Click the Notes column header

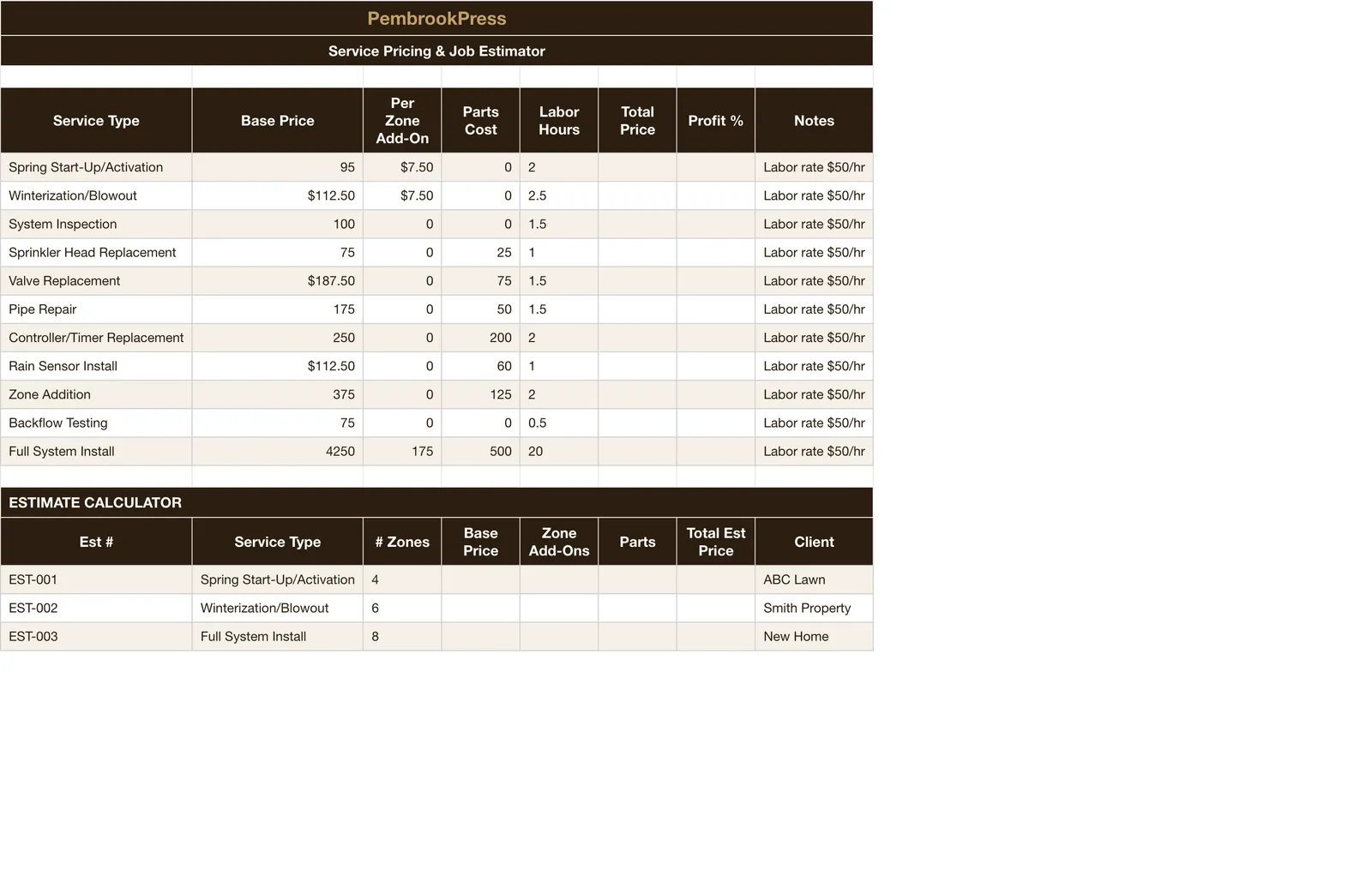[x=814, y=121]
